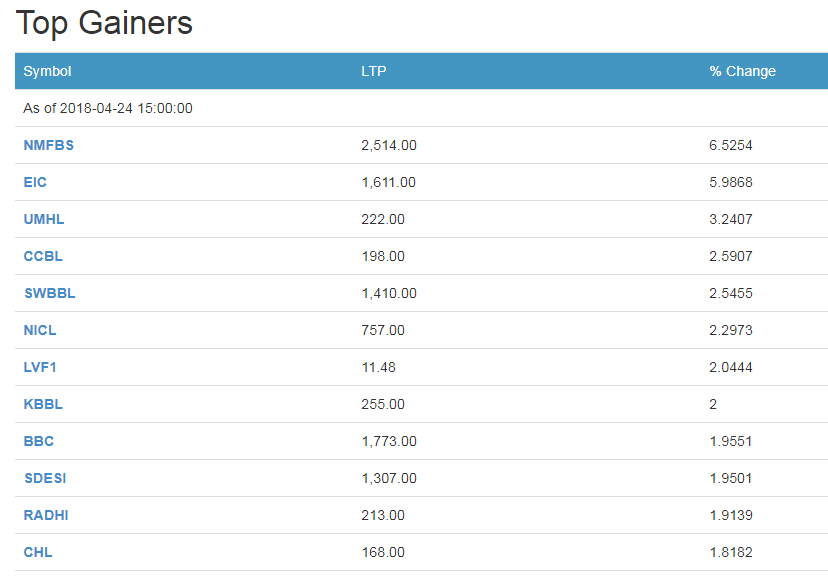Click the NICL symbol link

(x=40, y=330)
